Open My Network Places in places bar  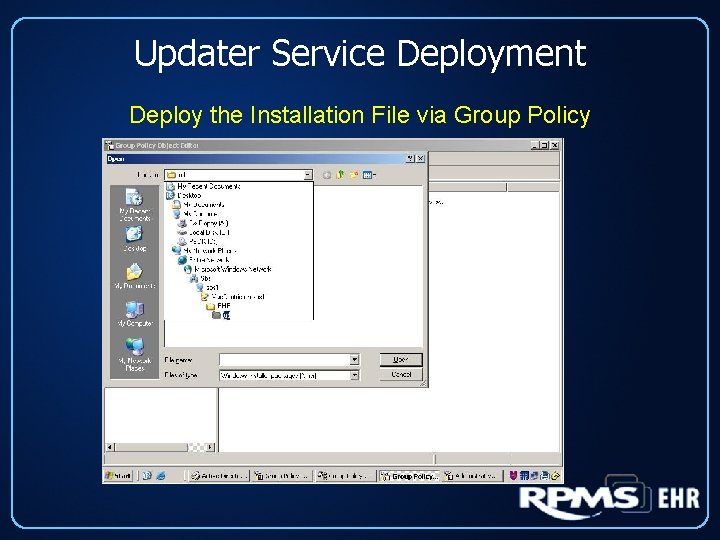[x=135, y=354]
